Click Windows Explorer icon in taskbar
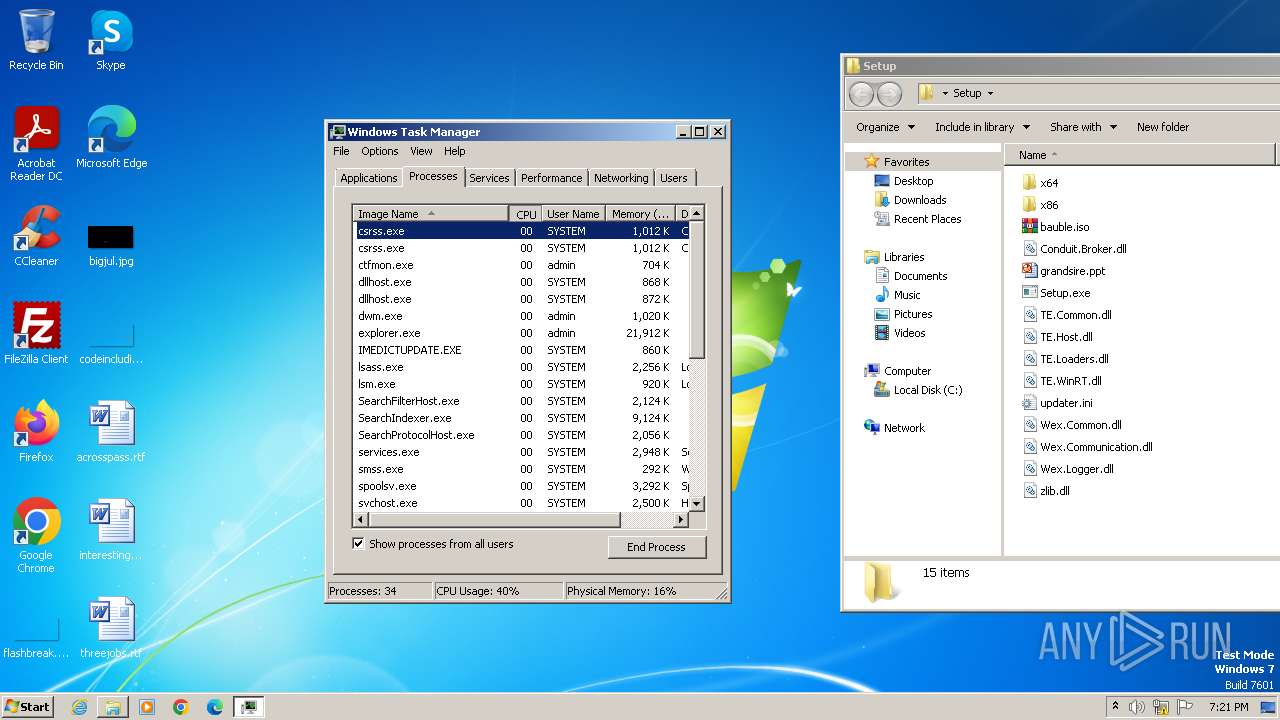 pyautogui.click(x=113, y=707)
